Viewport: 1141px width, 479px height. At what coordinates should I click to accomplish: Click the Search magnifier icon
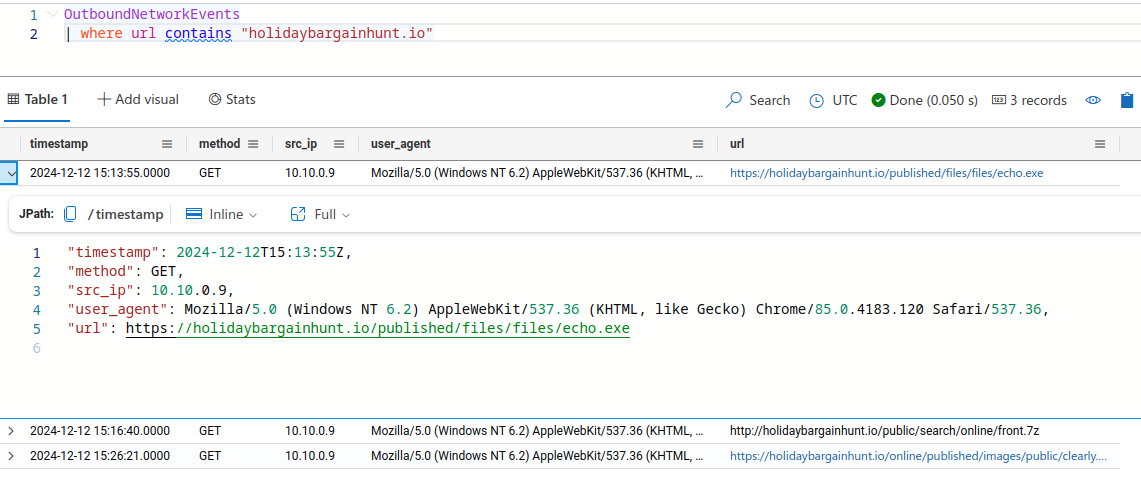[x=734, y=100]
